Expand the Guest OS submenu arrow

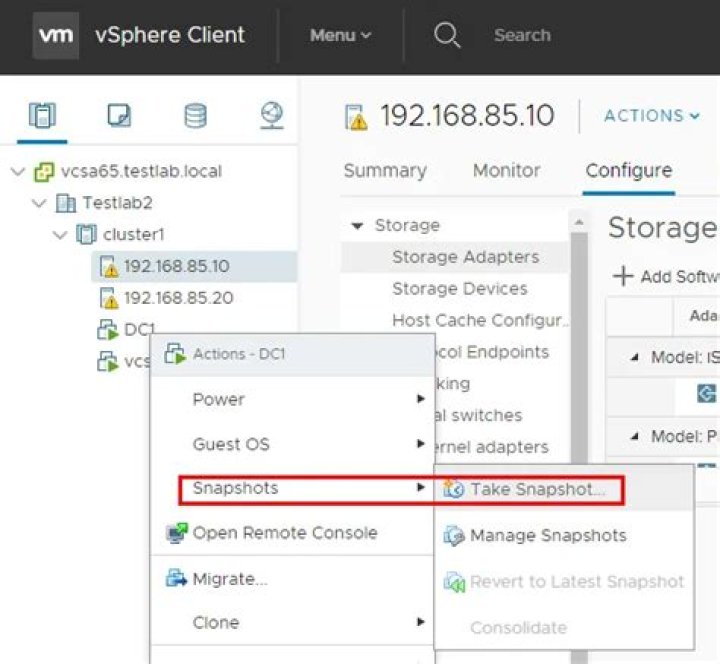(x=420, y=444)
